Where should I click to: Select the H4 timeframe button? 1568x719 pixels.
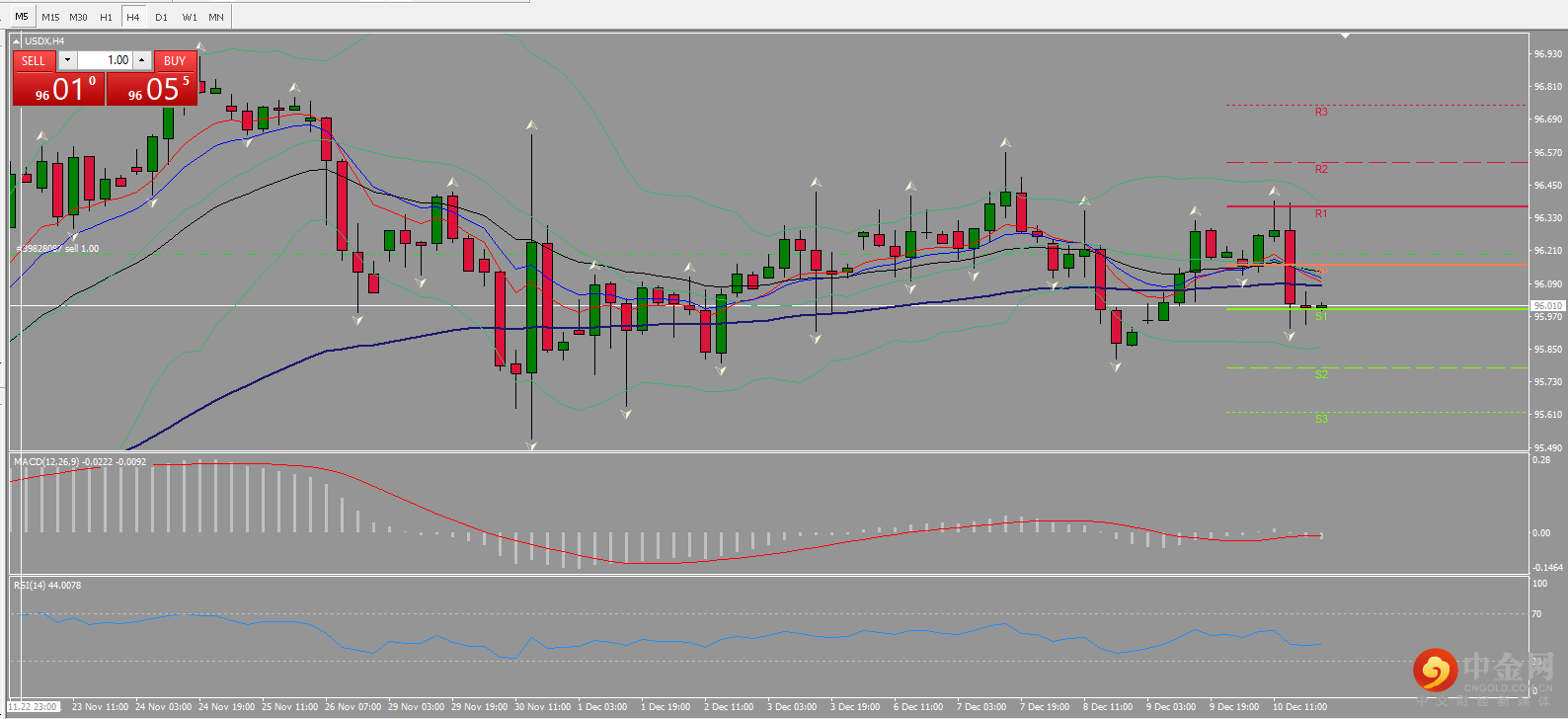pyautogui.click(x=133, y=17)
